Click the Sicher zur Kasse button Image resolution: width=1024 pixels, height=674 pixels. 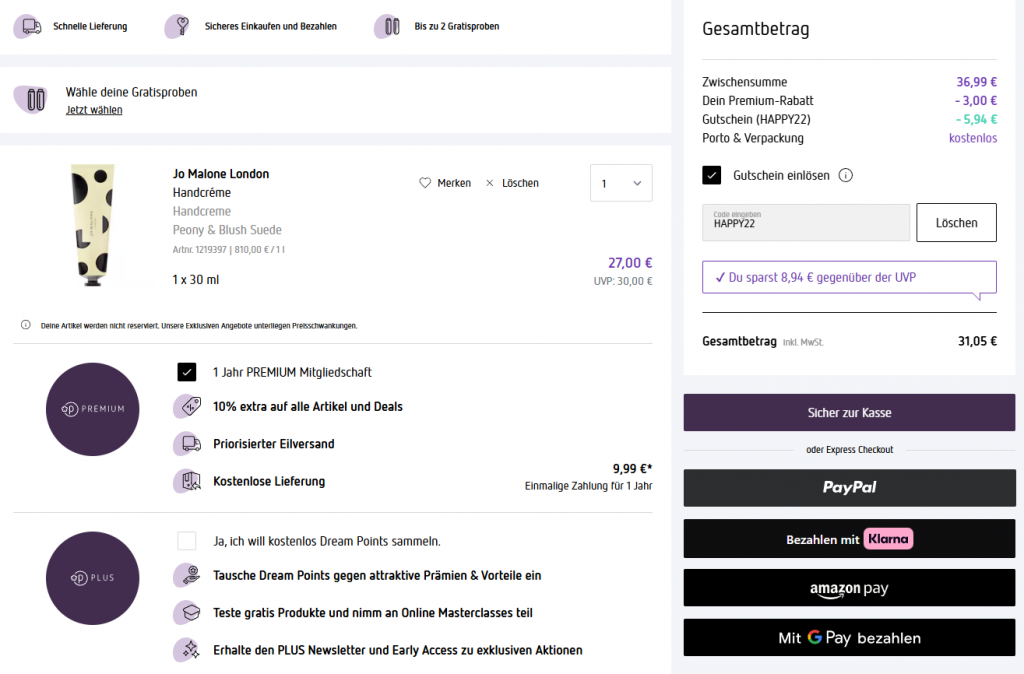click(x=849, y=412)
